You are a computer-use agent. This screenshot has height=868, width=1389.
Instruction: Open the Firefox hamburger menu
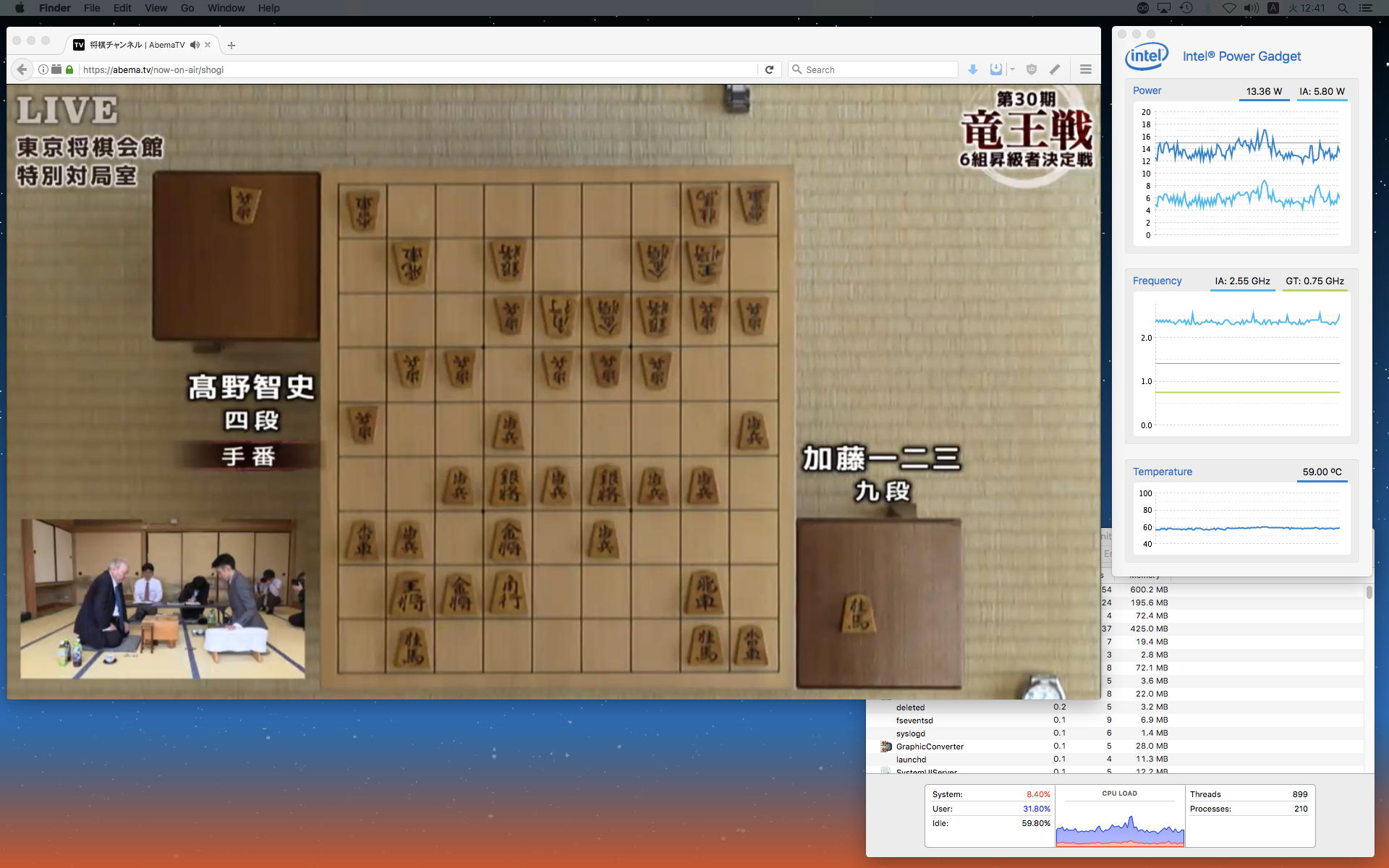tap(1085, 69)
